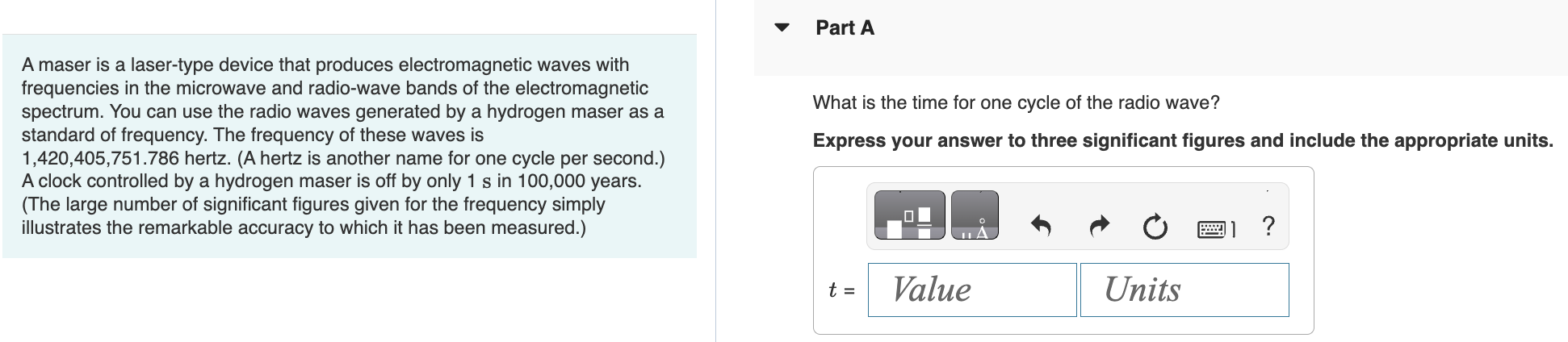Undo the last answer edit
Image resolution: width=1568 pixels, height=342 pixels.
coord(1041,227)
